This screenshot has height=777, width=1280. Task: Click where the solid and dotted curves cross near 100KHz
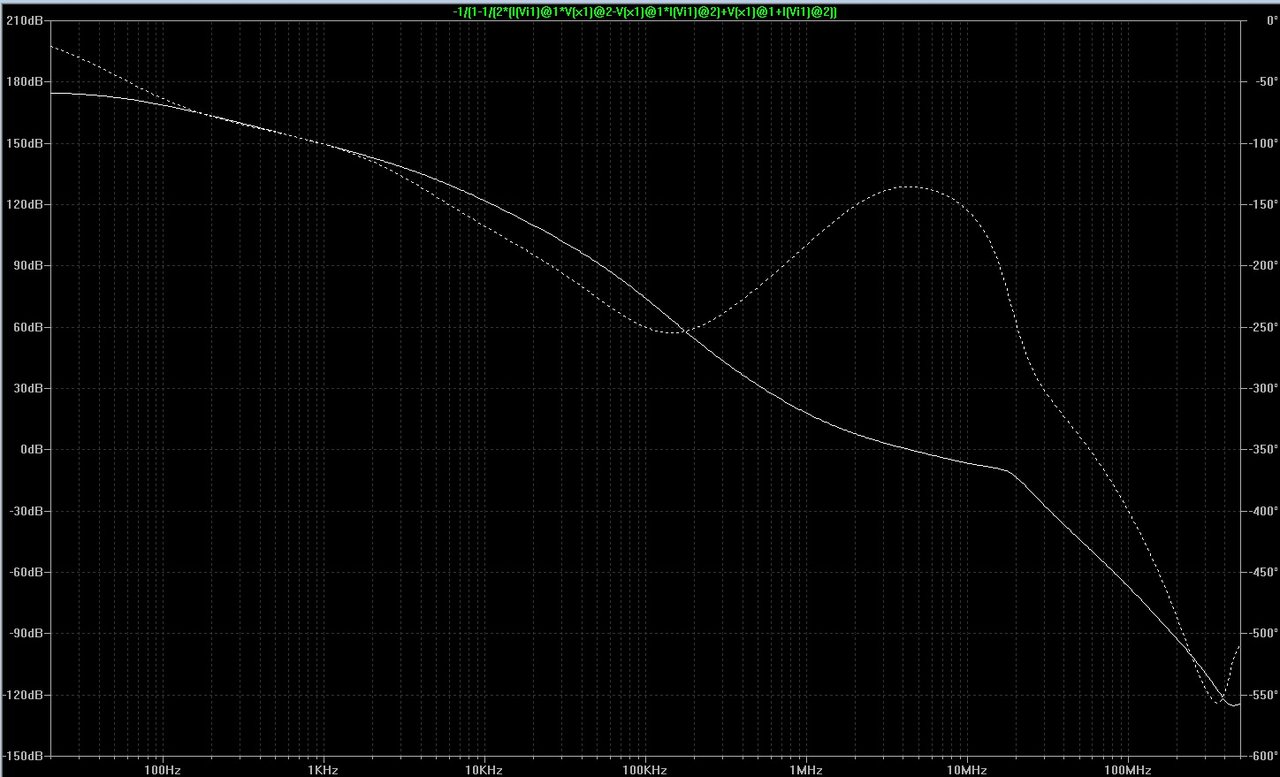(684, 330)
